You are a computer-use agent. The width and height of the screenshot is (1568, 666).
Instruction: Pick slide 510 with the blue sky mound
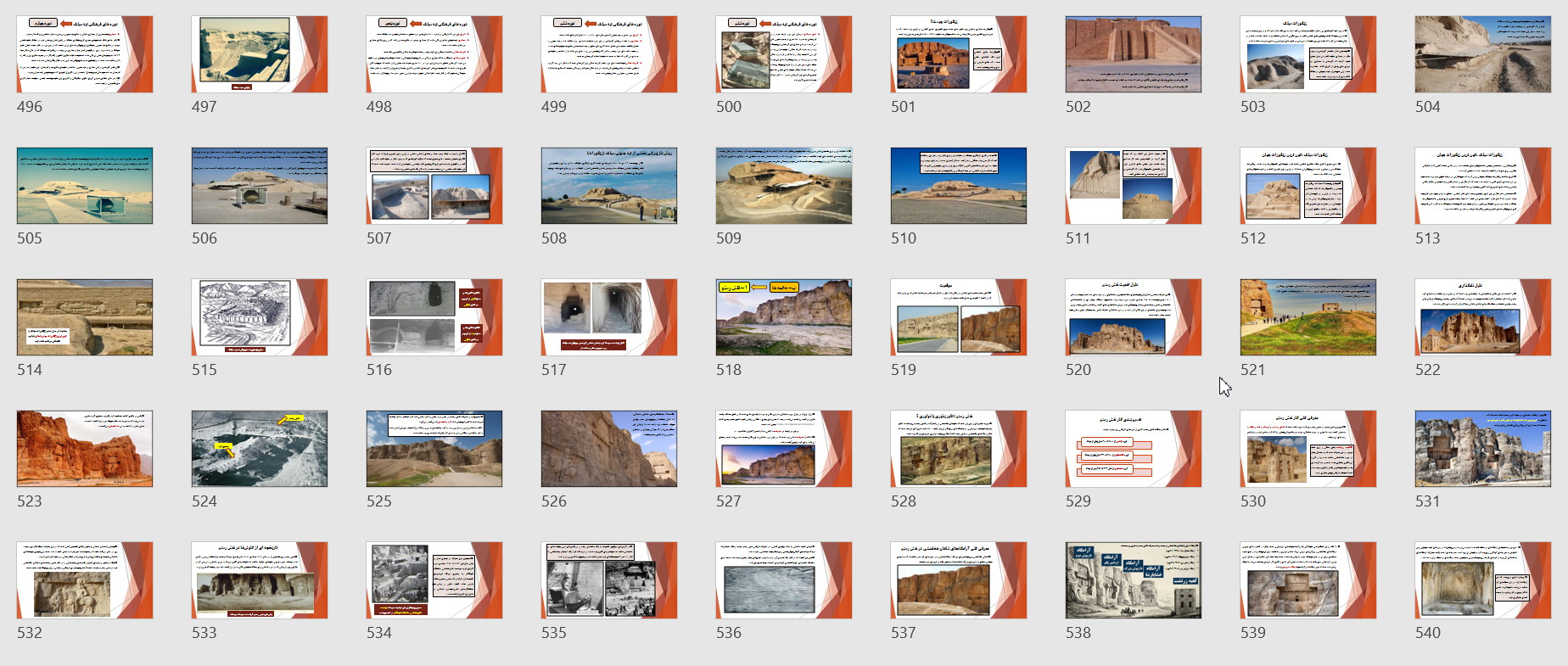point(959,186)
